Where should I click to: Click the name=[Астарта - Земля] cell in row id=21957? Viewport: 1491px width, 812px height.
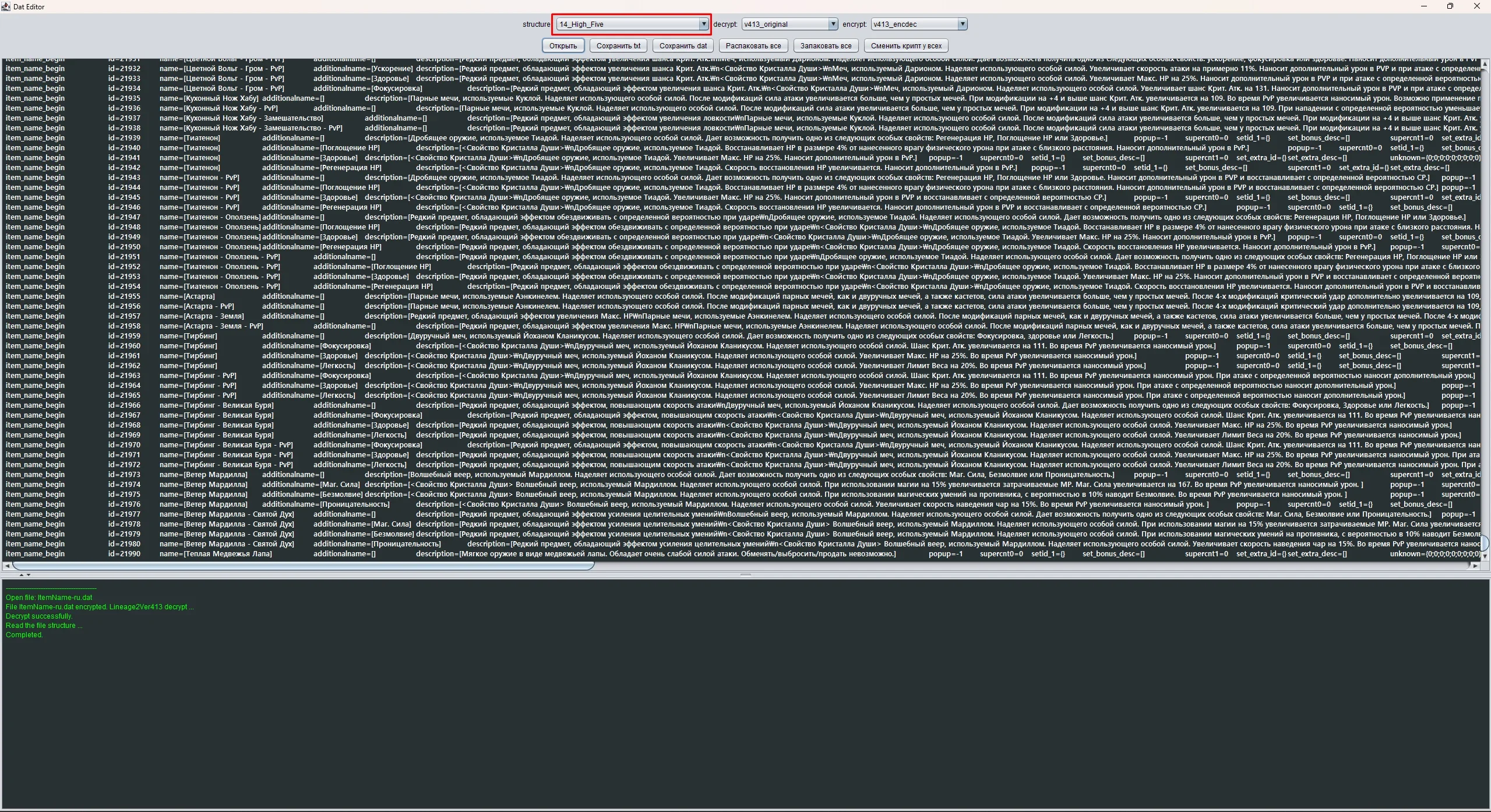pos(202,316)
